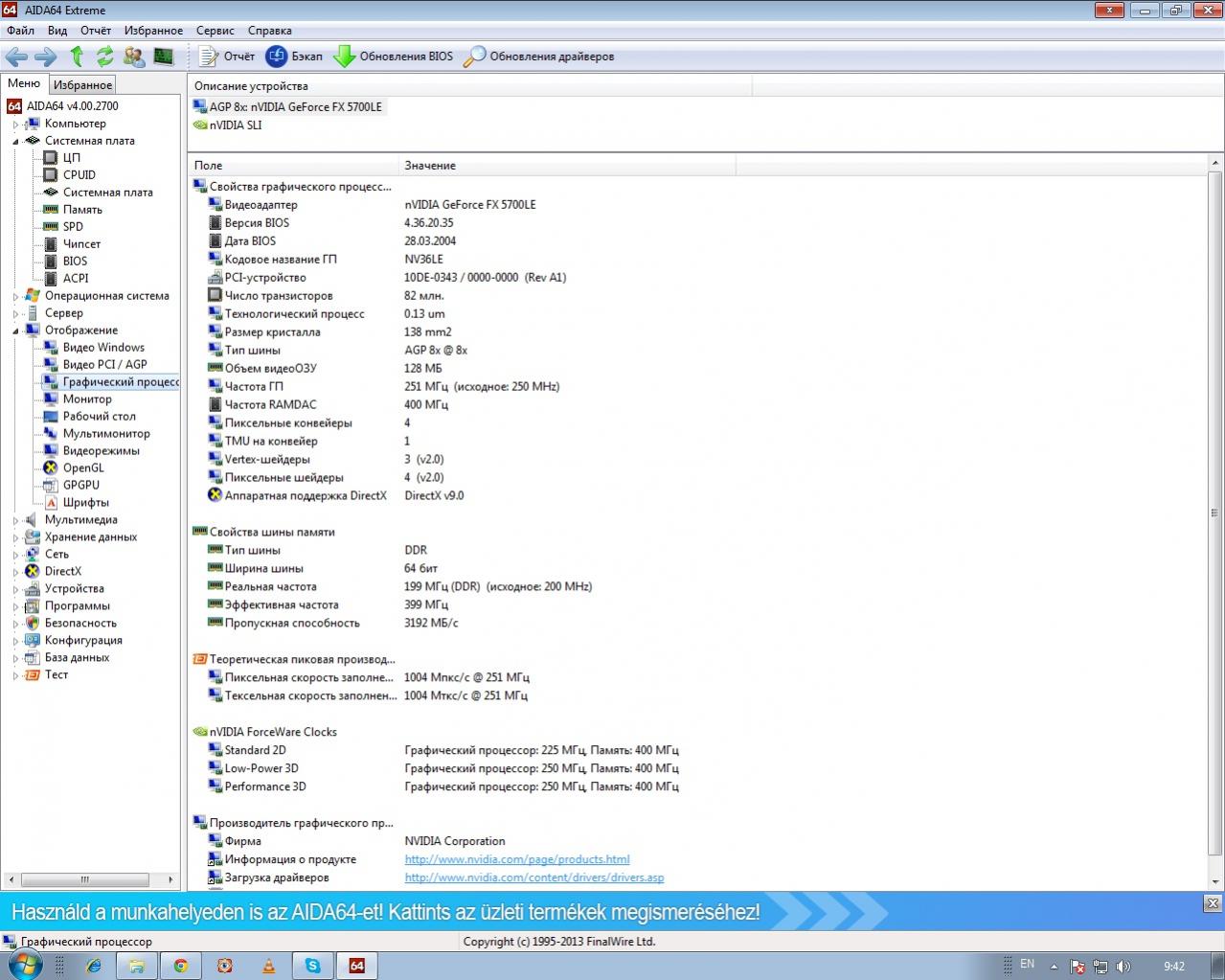1225x980 pixels.
Task: Select ЦП in the tree
Action: coord(71,158)
